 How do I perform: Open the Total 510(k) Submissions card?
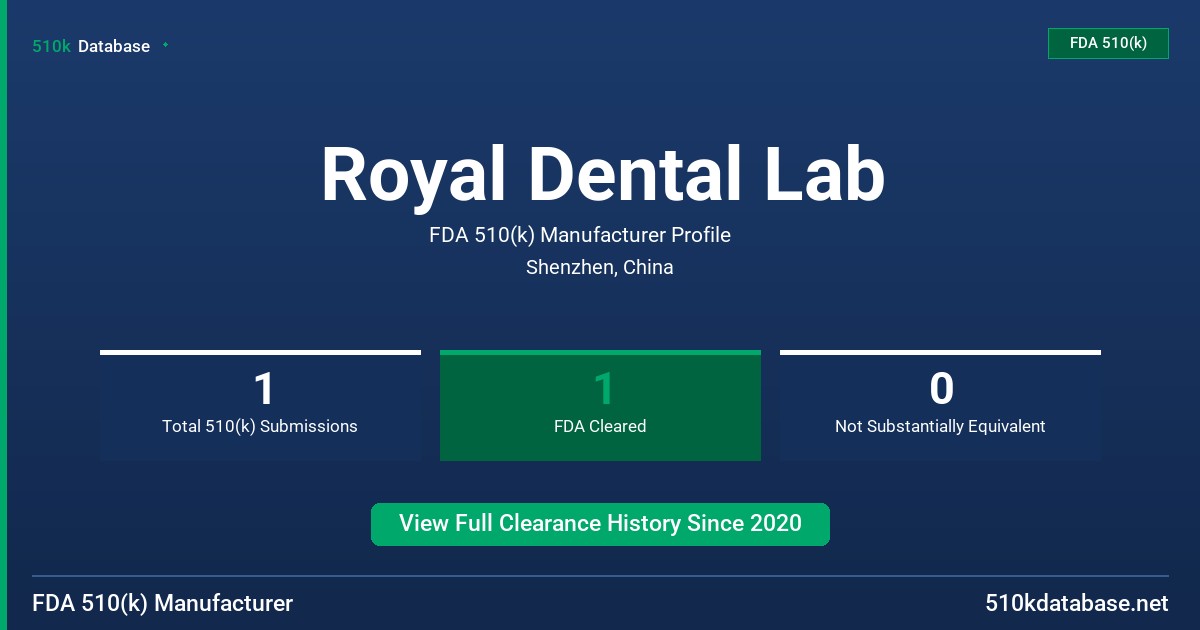pyautogui.click(x=260, y=406)
